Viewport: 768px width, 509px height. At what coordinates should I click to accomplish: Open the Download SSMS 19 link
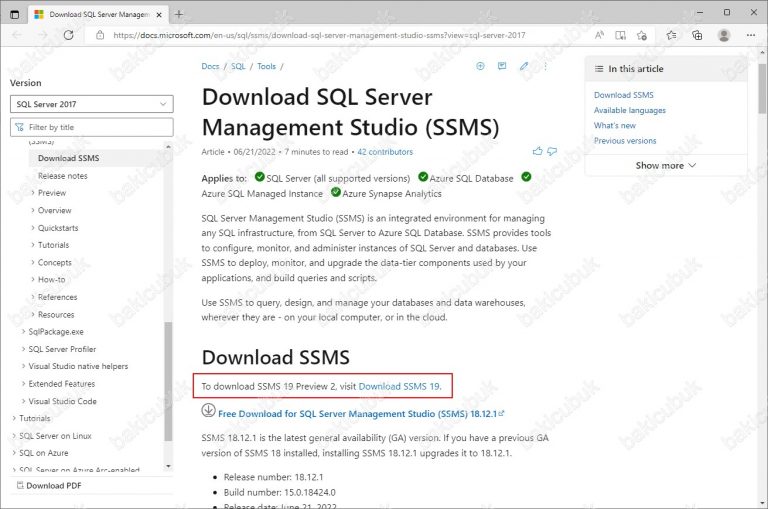click(399, 385)
